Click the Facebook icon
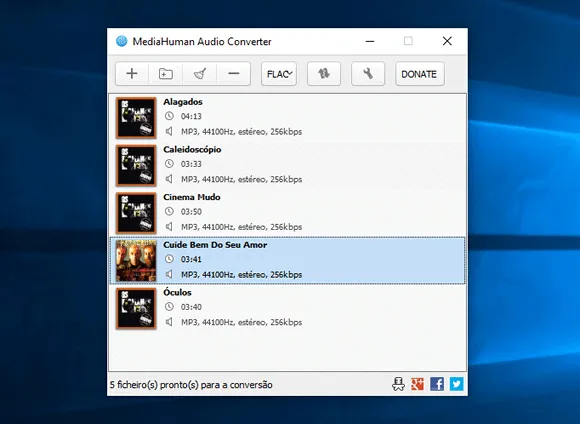Image resolution: width=580 pixels, height=424 pixels. point(437,384)
